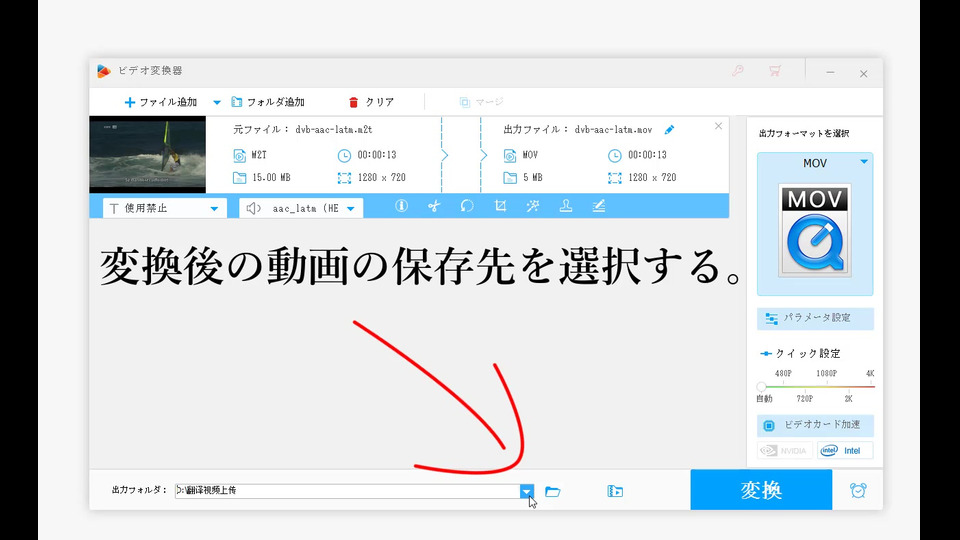This screenshot has width=960, height=540.
Task: Click the output folder path field
Action: 347,490
